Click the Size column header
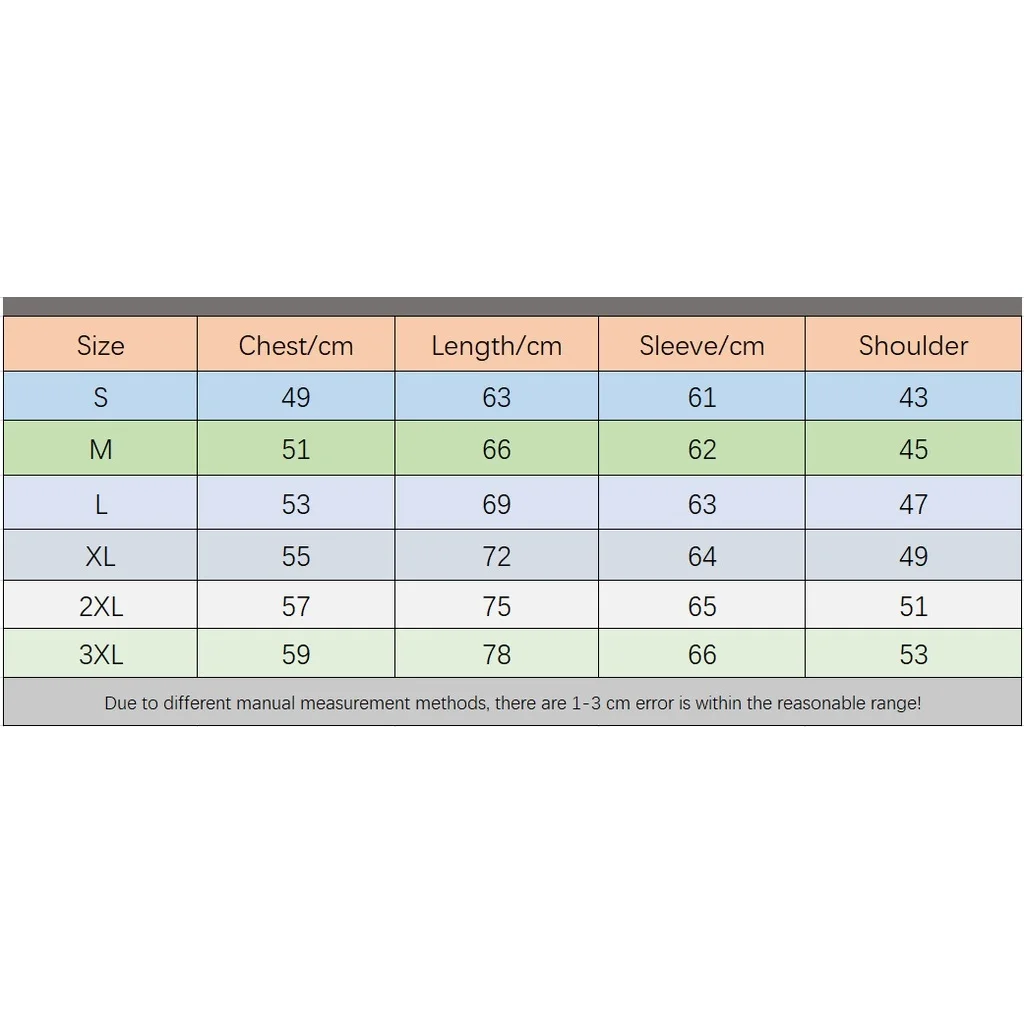This screenshot has width=1024, height=1024. tap(101, 346)
